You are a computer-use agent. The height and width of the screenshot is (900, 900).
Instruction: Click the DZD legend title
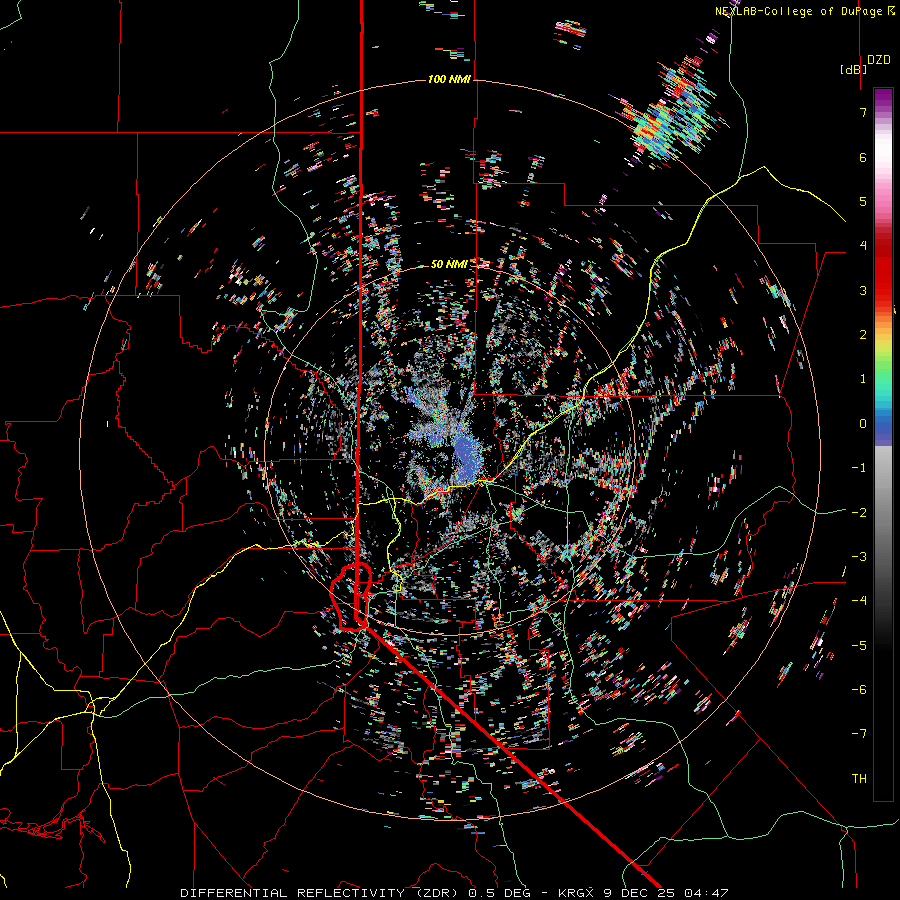[x=879, y=60]
